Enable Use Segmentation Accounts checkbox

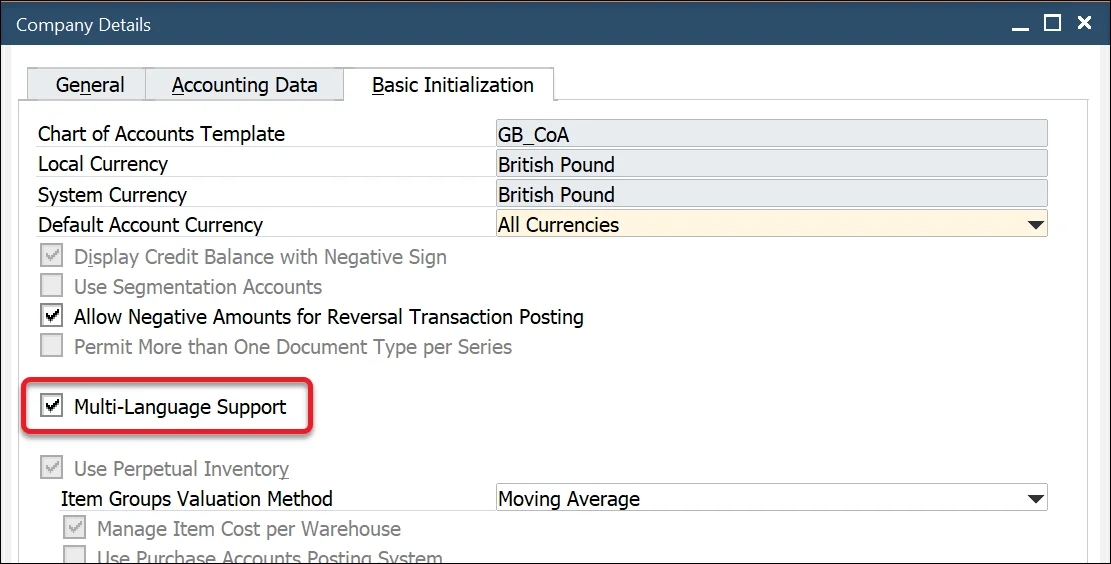tap(52, 287)
